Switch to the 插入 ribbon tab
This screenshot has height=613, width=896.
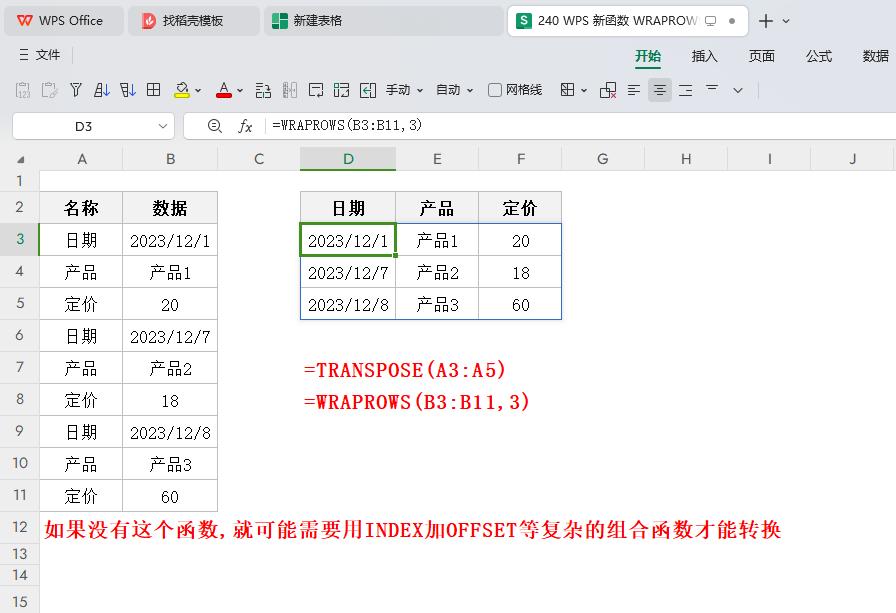[x=704, y=56]
